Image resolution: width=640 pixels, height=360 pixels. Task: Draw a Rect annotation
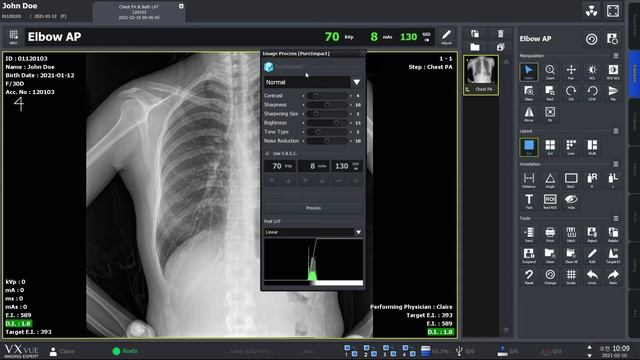[x=571, y=180]
